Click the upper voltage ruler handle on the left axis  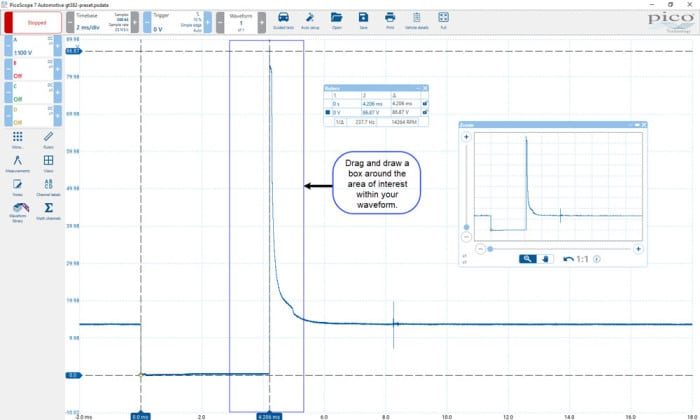tap(74, 51)
